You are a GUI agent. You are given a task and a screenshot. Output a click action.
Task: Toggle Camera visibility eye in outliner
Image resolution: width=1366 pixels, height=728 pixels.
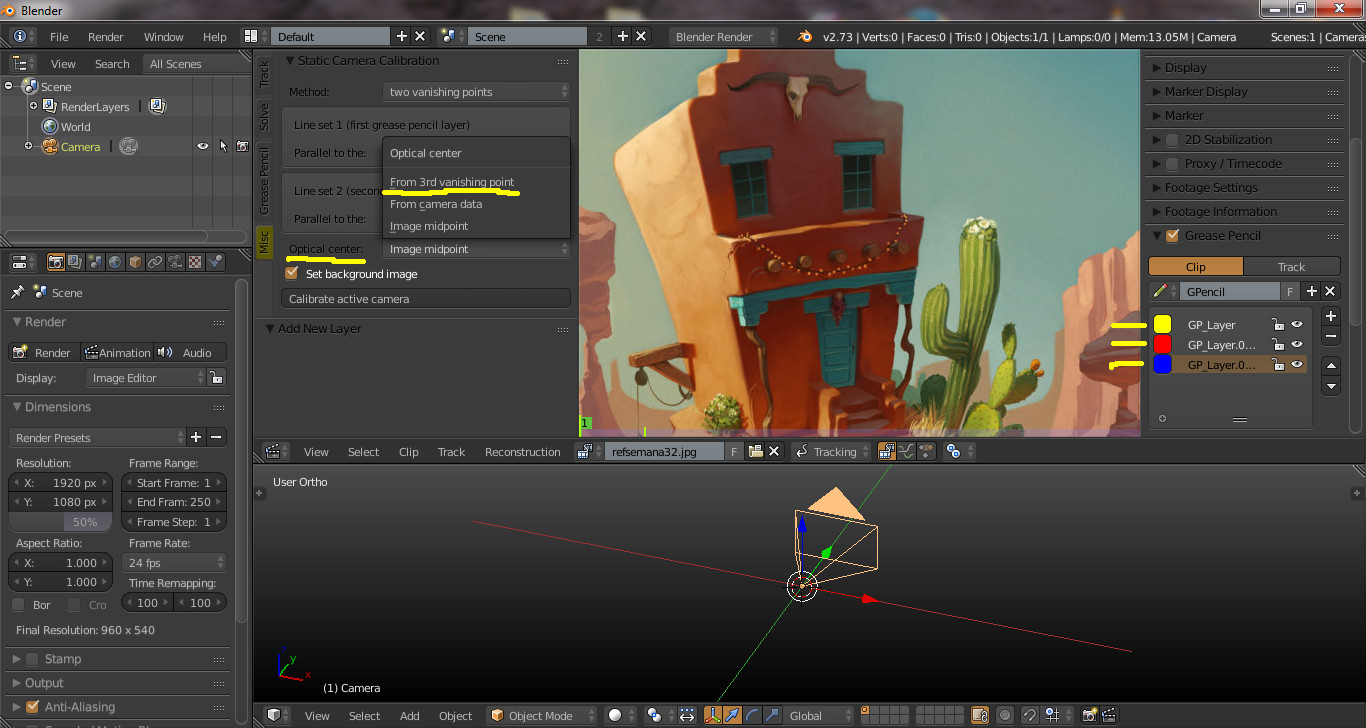(203, 146)
